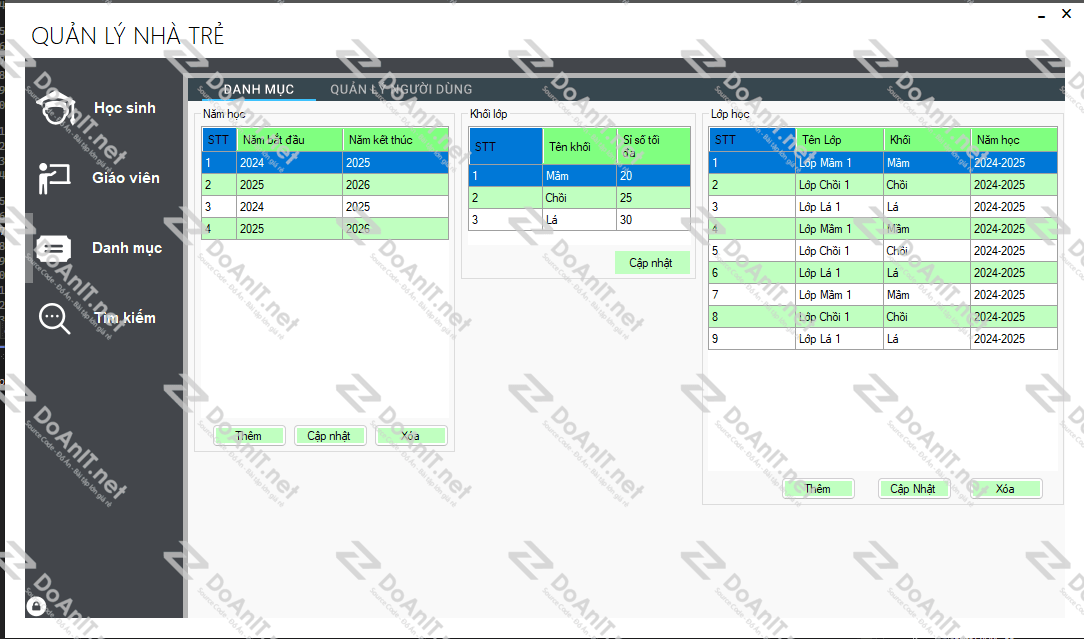The image size is (1084, 639).
Task: Open the Giáo viên section
Action: [x=126, y=178]
